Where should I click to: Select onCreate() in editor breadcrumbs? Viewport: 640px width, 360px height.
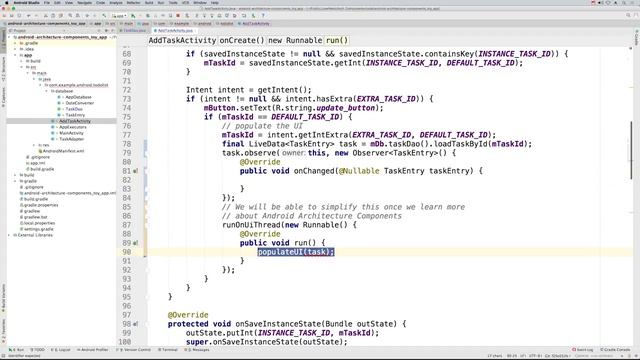(242, 40)
